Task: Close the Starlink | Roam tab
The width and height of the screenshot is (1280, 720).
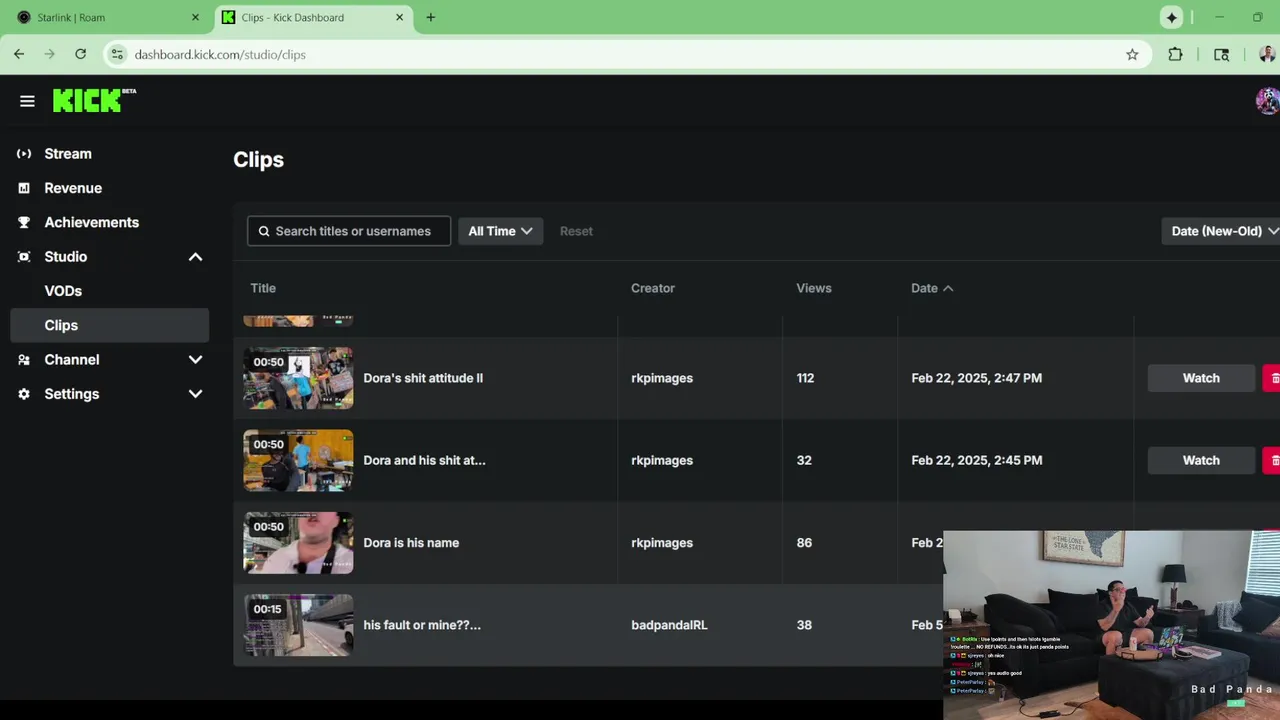Action: pyautogui.click(x=195, y=17)
